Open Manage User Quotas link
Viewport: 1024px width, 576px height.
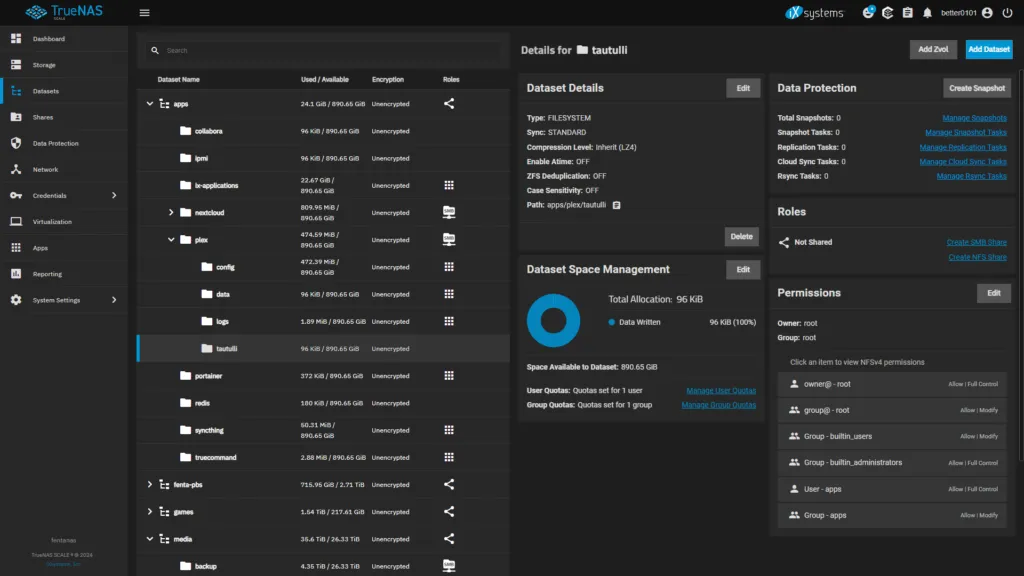(723, 391)
